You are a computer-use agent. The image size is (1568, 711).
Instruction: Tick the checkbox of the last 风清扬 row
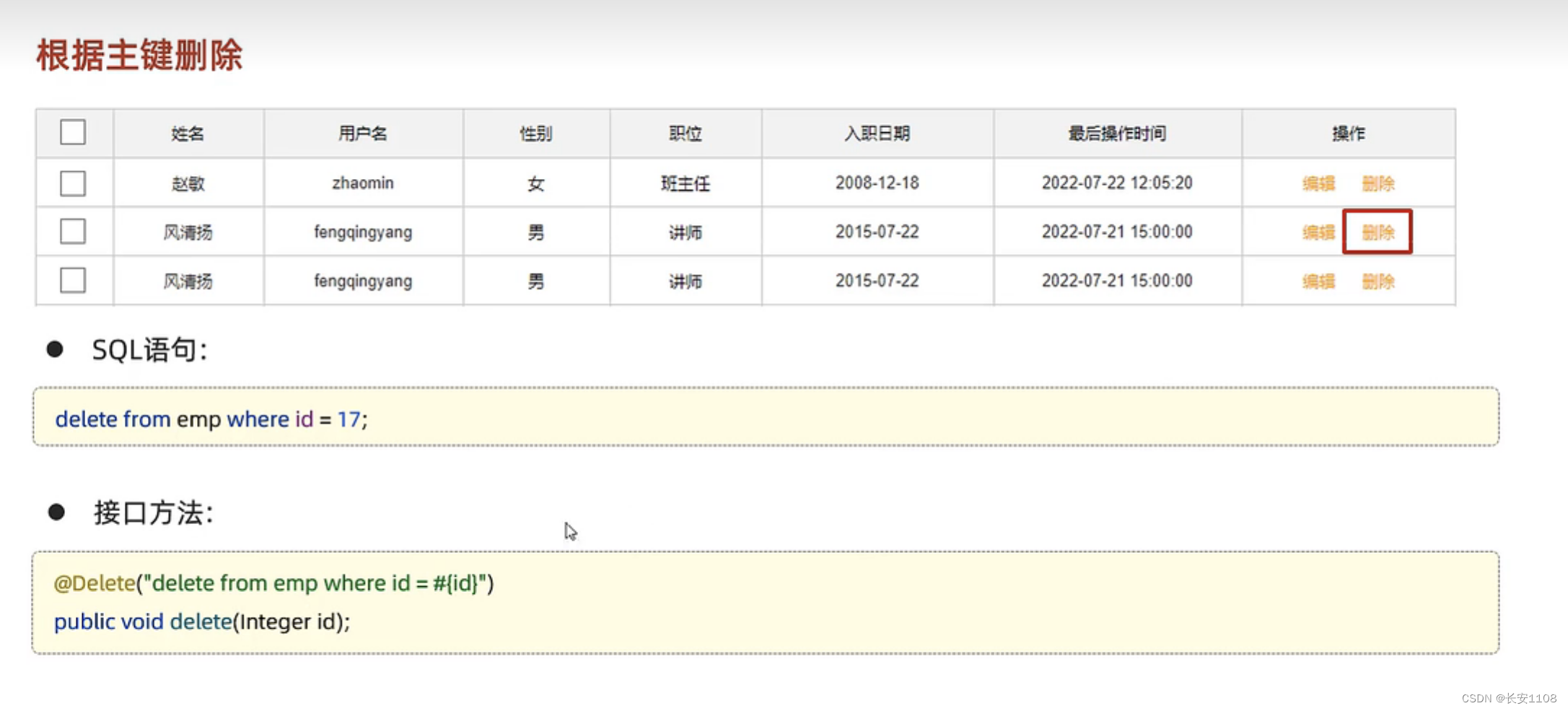click(x=73, y=280)
